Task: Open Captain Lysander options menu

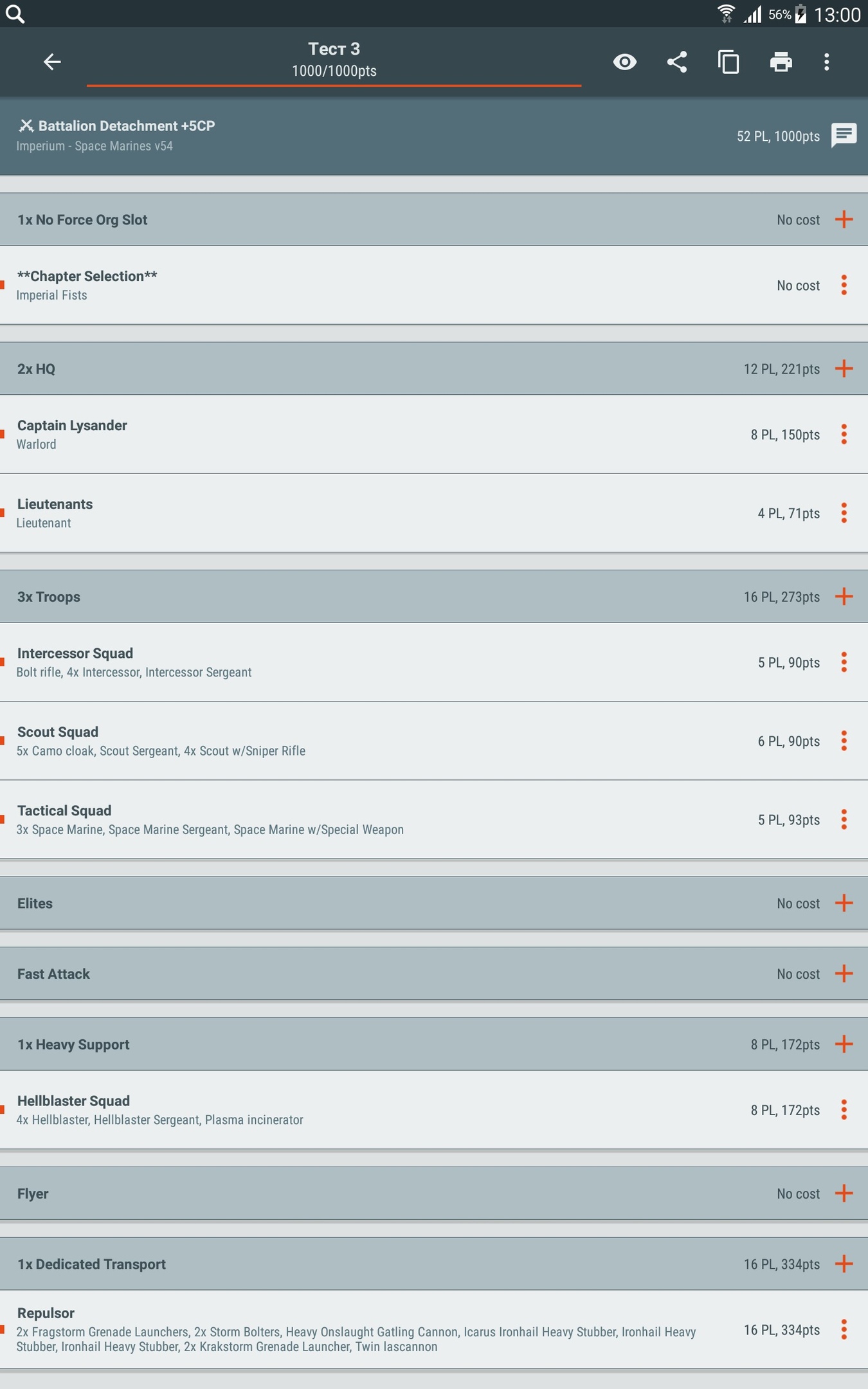Action: pos(844,434)
